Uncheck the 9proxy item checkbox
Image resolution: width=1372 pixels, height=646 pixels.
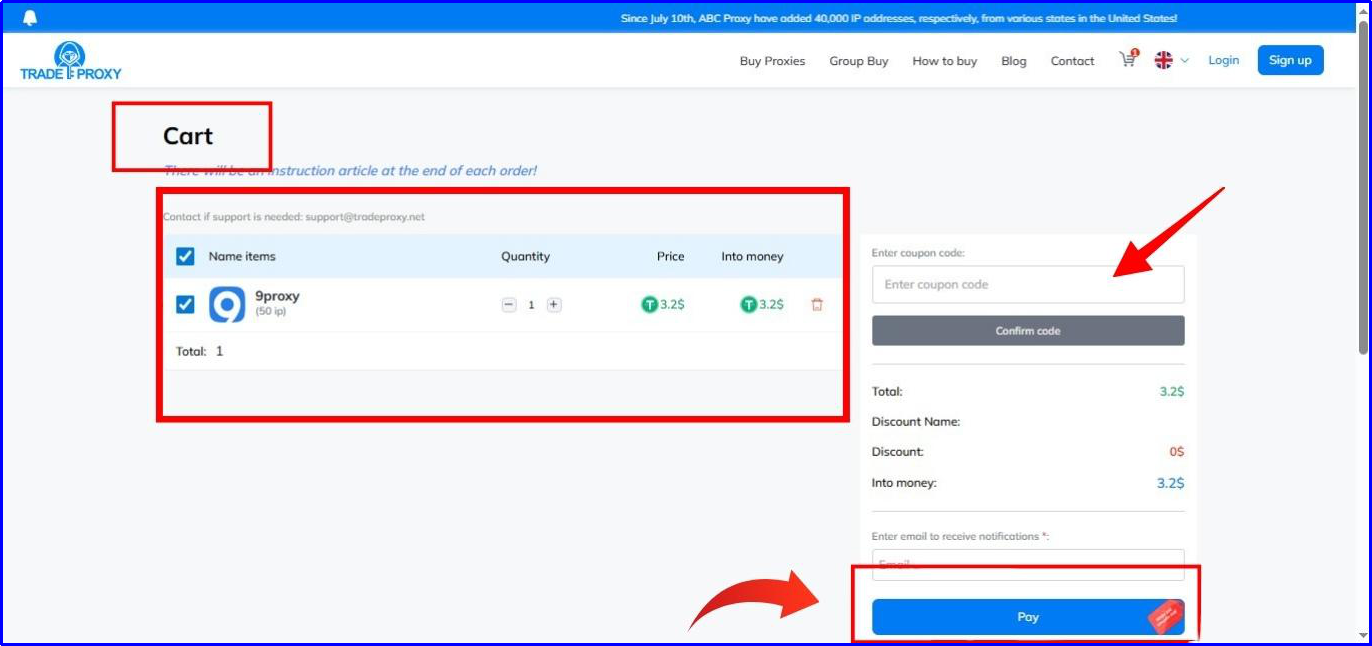[185, 305]
